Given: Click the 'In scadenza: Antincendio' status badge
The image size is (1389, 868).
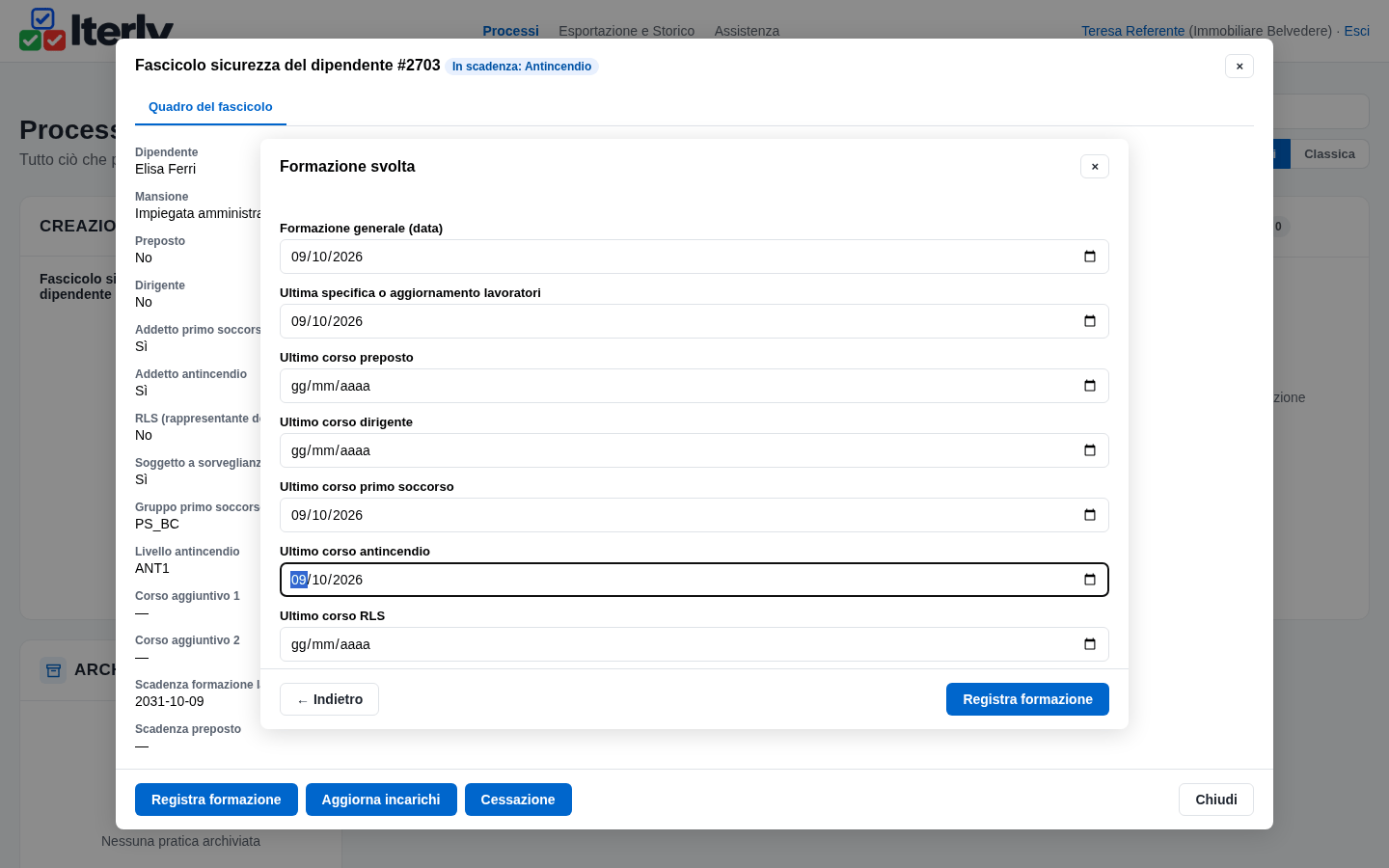Looking at the screenshot, I should (x=522, y=67).
